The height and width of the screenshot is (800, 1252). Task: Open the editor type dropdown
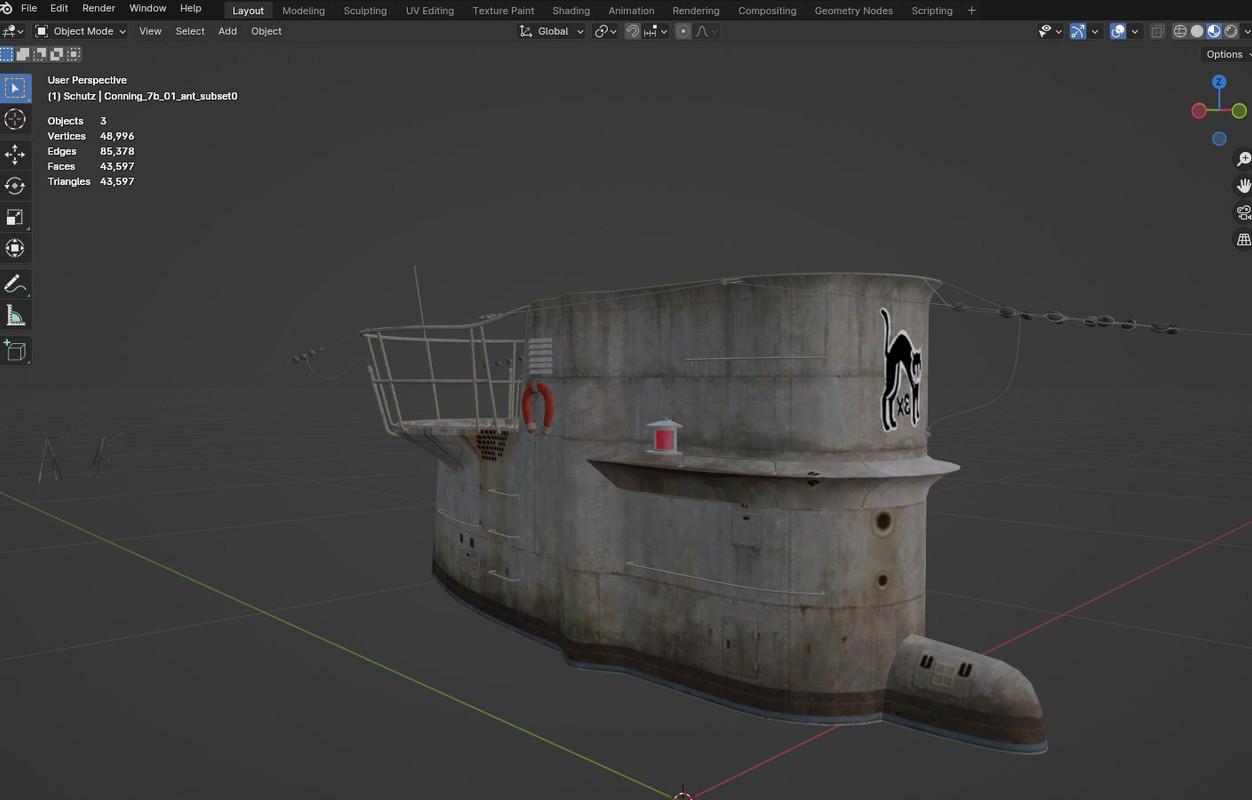pyautogui.click(x=13, y=31)
